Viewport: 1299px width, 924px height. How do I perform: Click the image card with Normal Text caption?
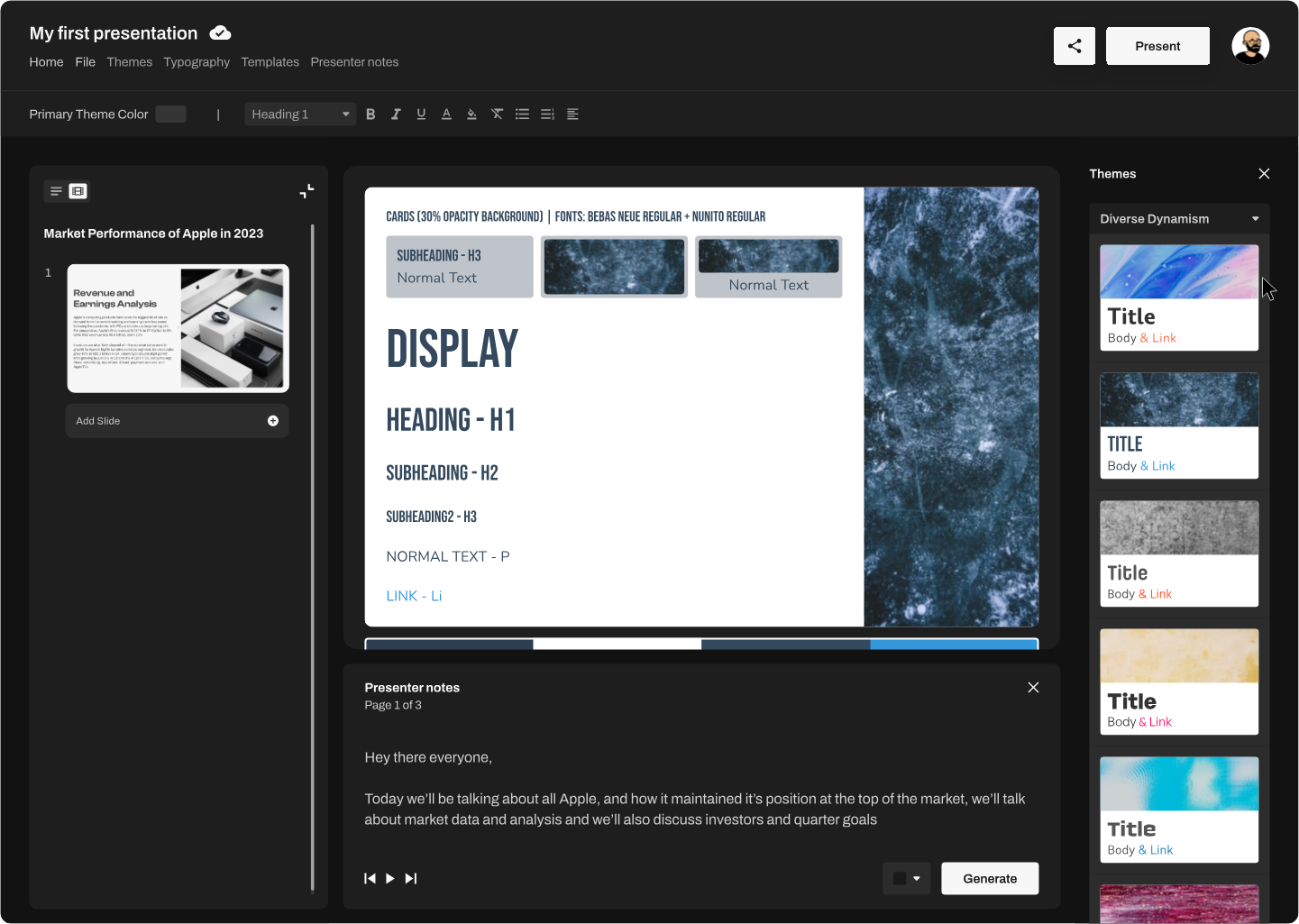pyautogui.click(x=769, y=267)
